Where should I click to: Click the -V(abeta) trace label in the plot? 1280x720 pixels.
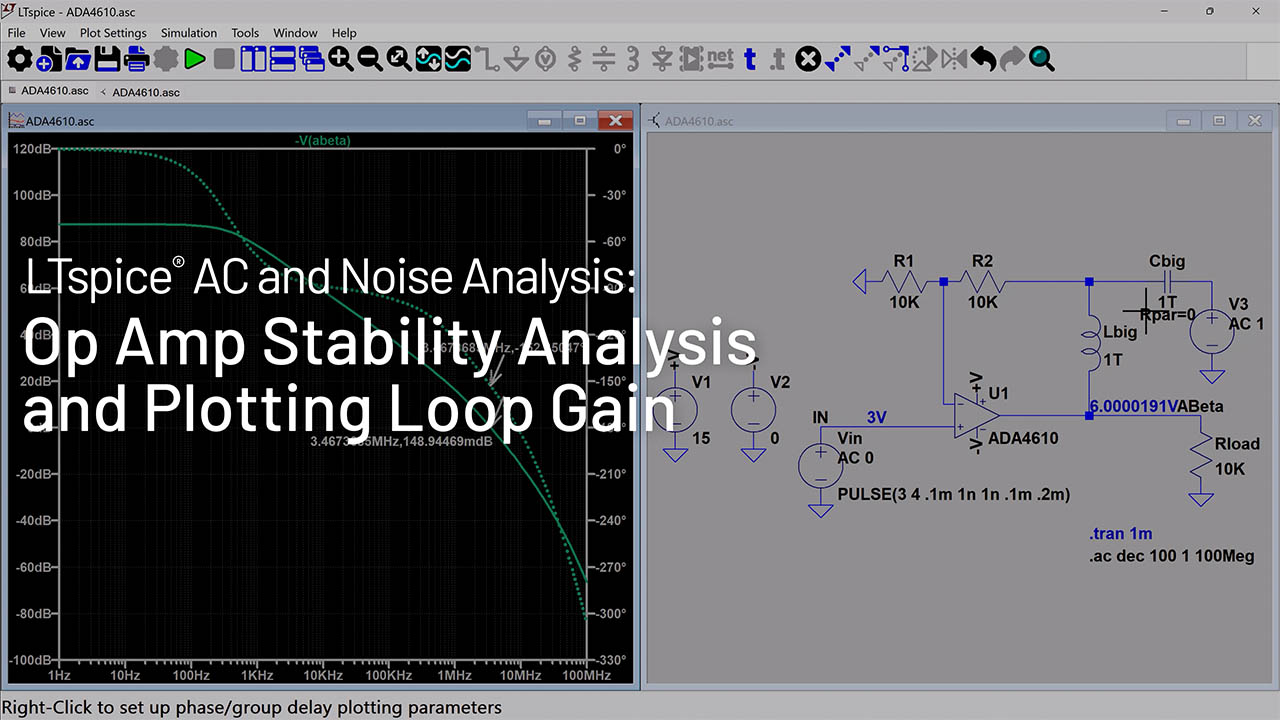point(323,140)
